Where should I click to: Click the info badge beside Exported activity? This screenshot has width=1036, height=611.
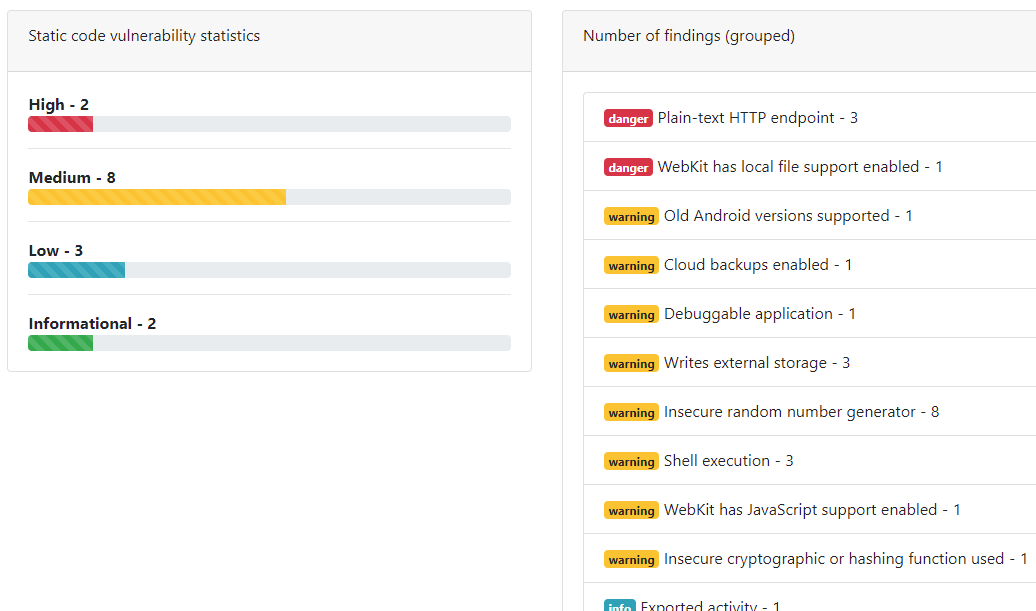(619, 605)
